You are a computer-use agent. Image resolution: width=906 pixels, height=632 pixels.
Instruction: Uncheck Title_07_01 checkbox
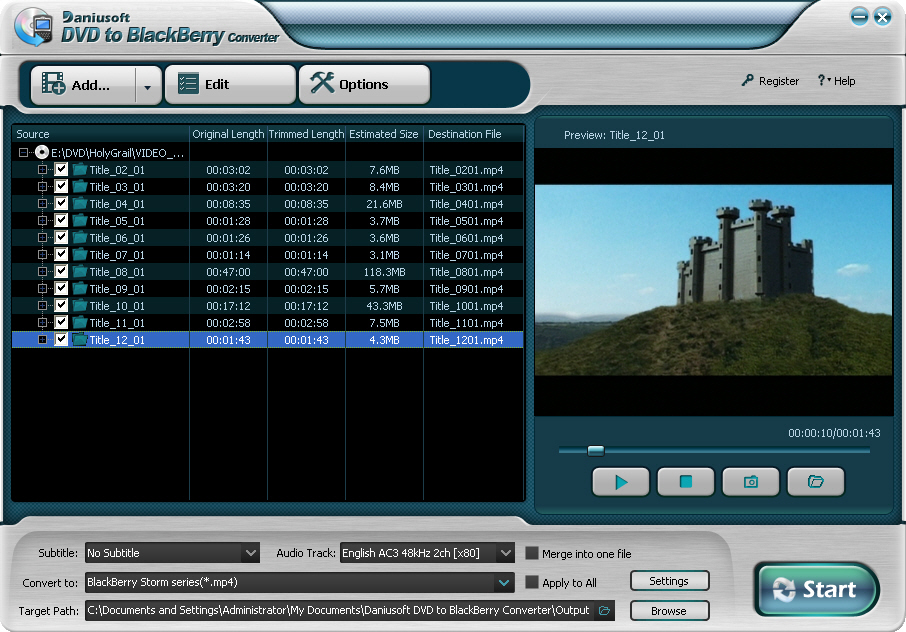tap(61, 254)
